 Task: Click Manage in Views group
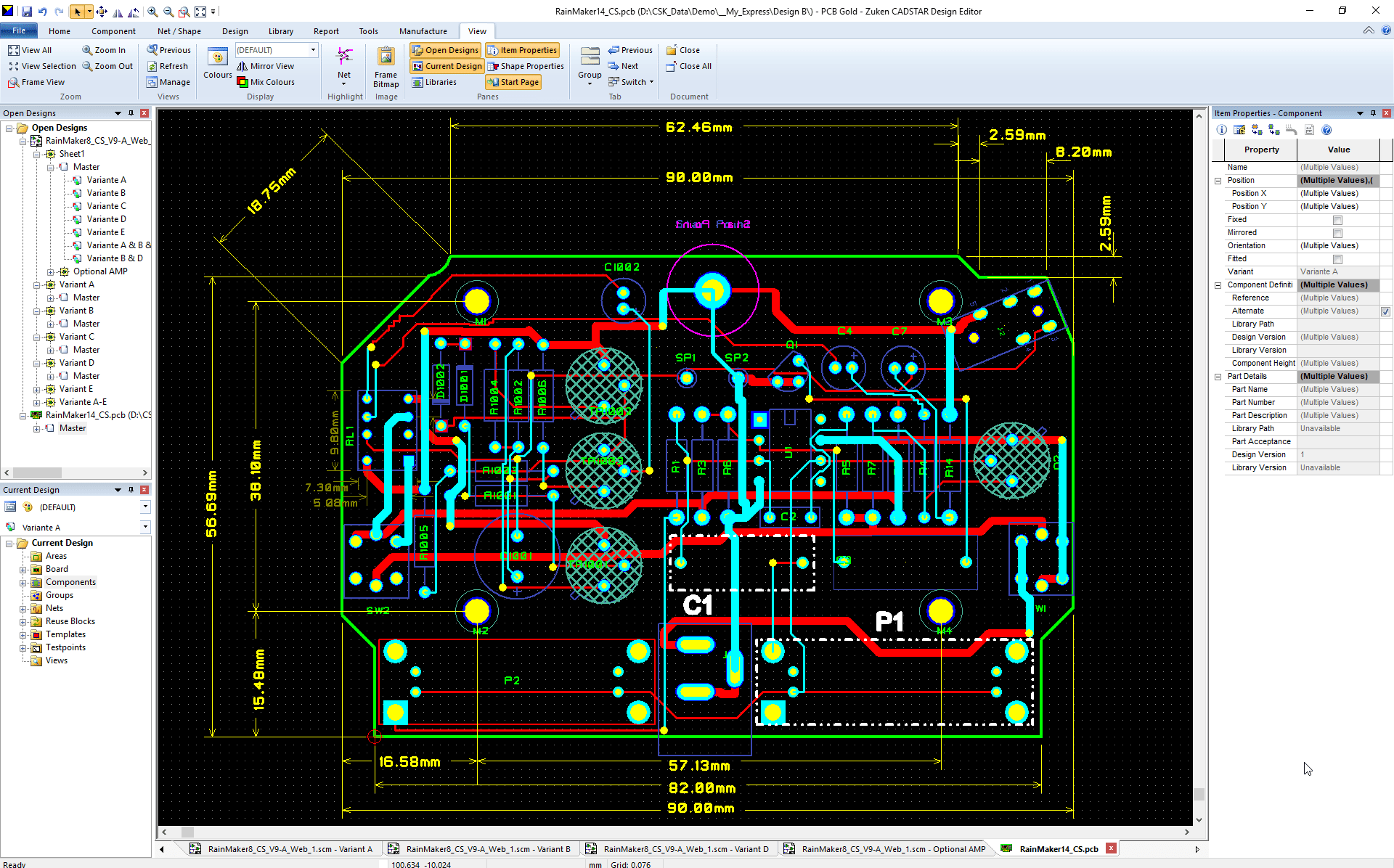[168, 82]
